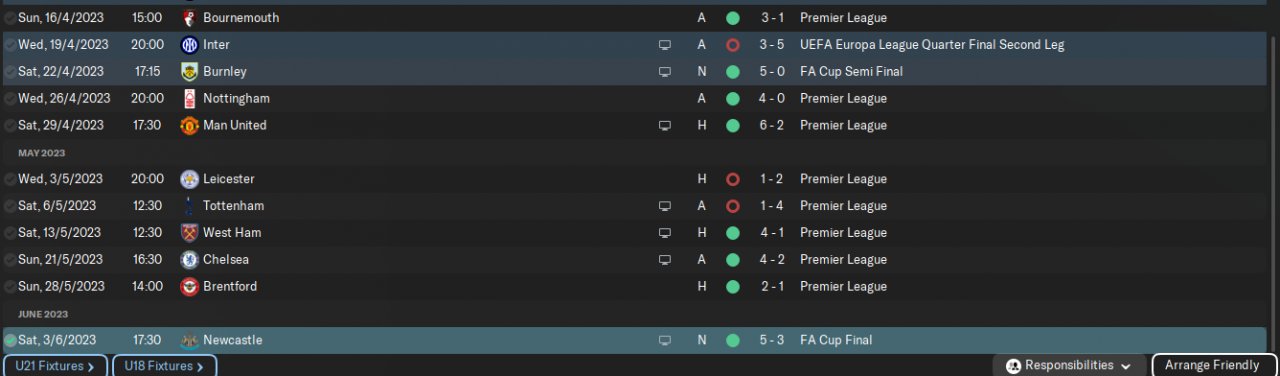Click the Arrange Friendly button

pos(1214,366)
